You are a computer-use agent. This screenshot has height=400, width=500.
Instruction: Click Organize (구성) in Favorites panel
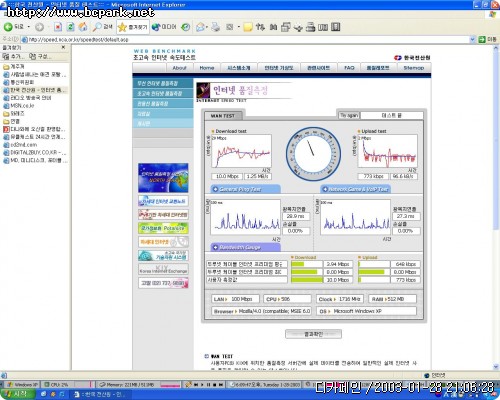40,56
